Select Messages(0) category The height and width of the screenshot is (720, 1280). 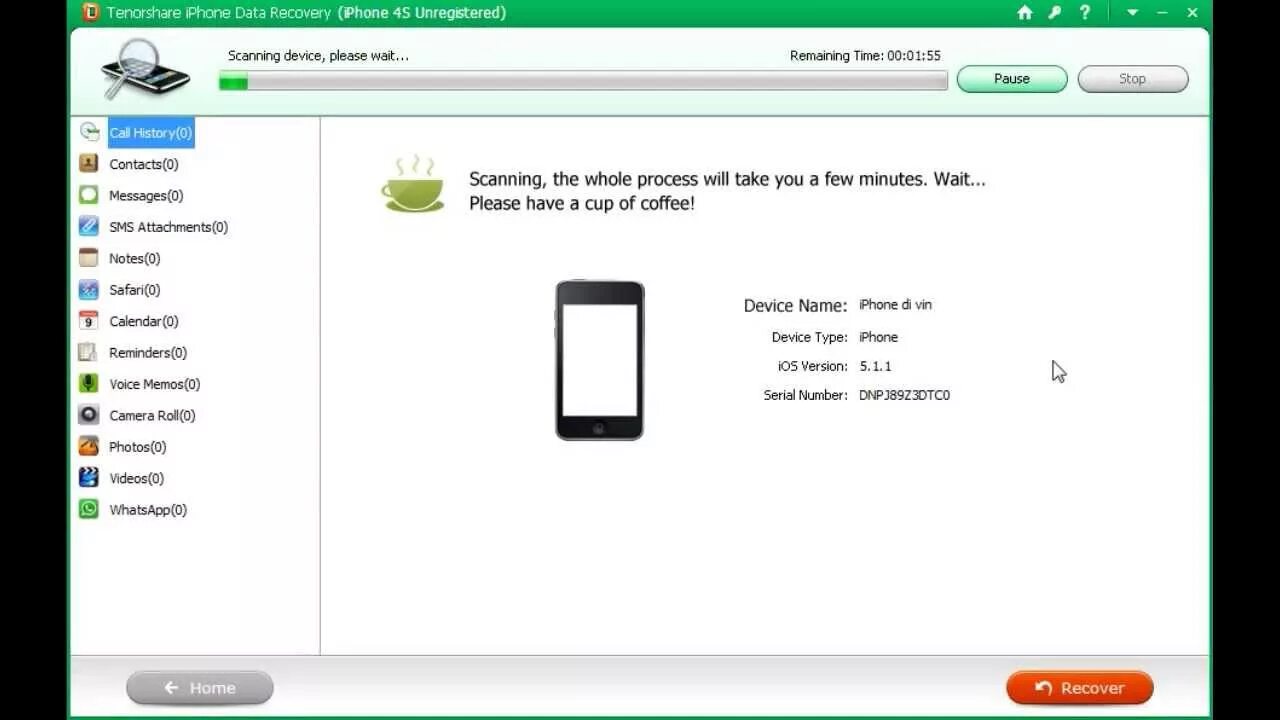click(146, 195)
